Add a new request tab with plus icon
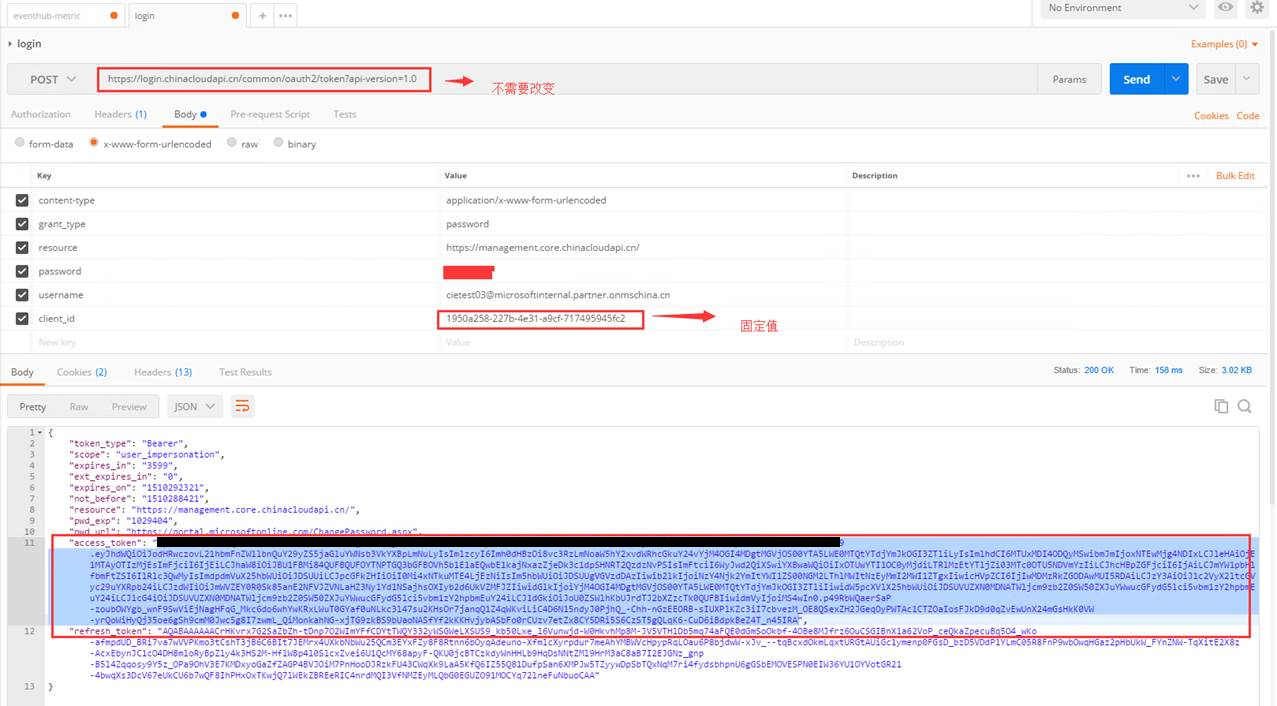This screenshot has width=1277, height=706. coord(263,16)
